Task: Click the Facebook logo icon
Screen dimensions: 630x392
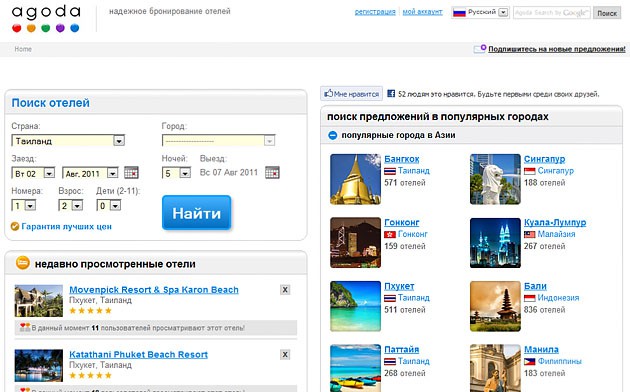Action: pos(391,94)
